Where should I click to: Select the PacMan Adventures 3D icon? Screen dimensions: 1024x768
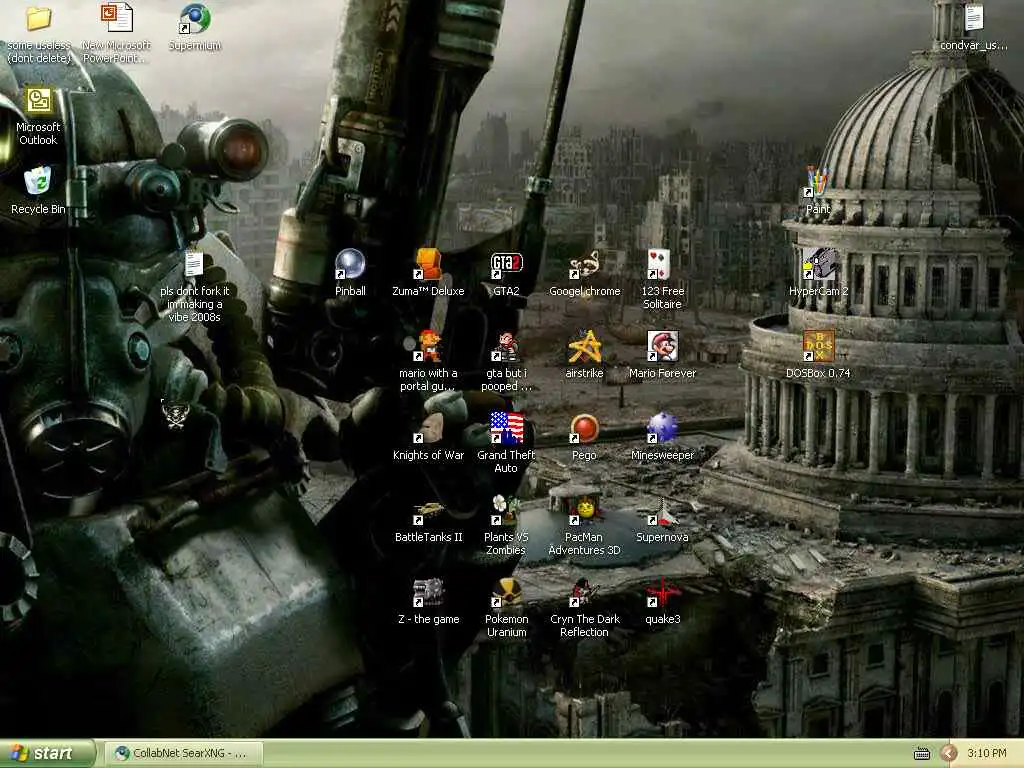(x=584, y=511)
